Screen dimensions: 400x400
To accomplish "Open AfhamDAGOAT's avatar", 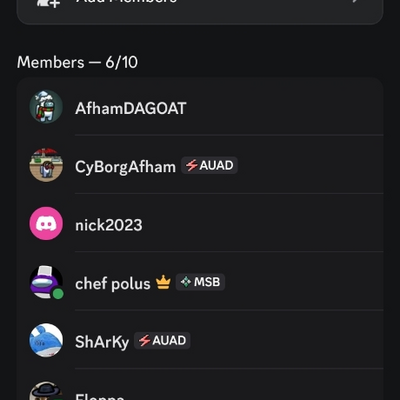I will point(46,107).
